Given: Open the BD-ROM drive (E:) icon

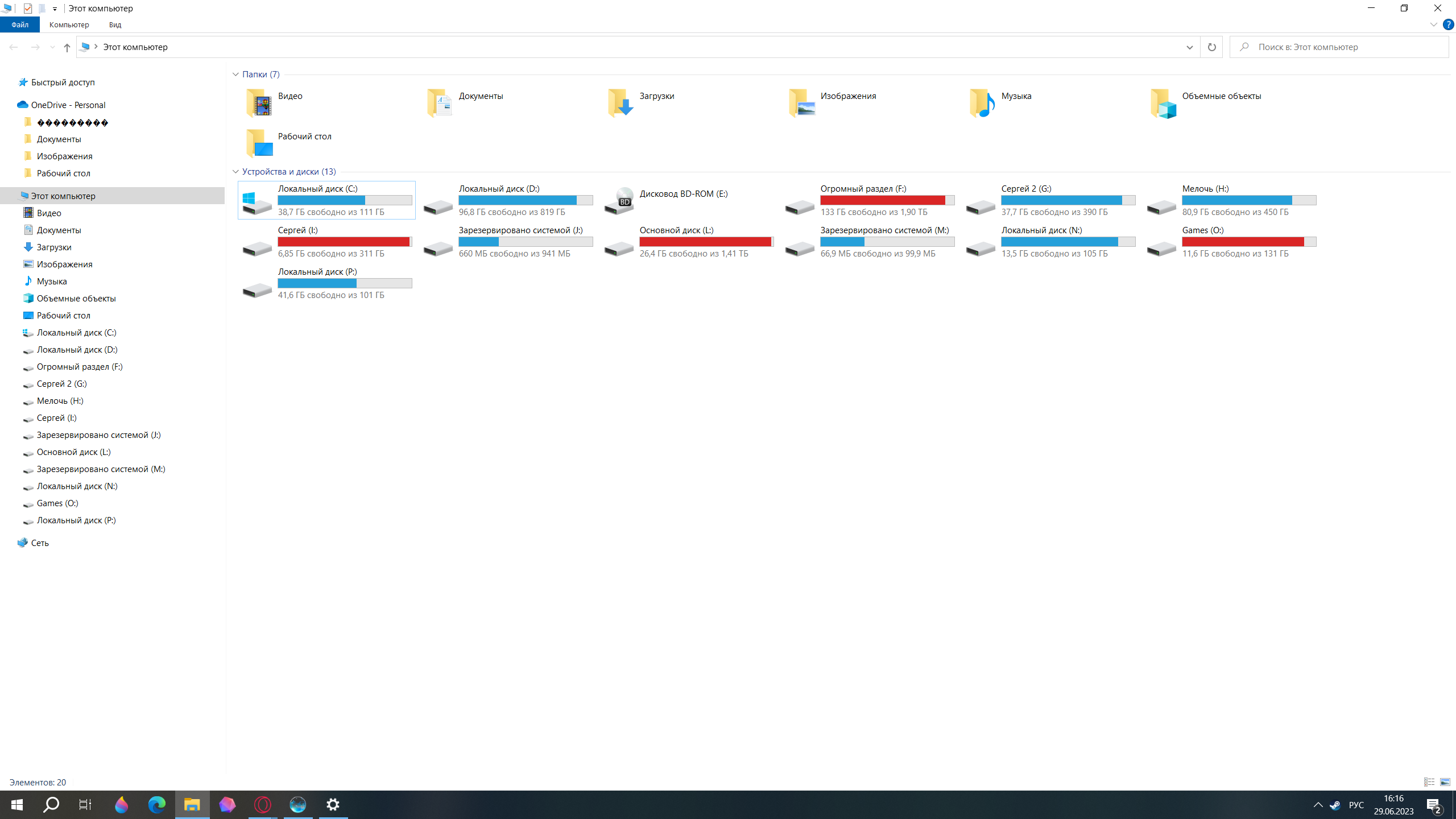Looking at the screenshot, I should tap(619, 201).
